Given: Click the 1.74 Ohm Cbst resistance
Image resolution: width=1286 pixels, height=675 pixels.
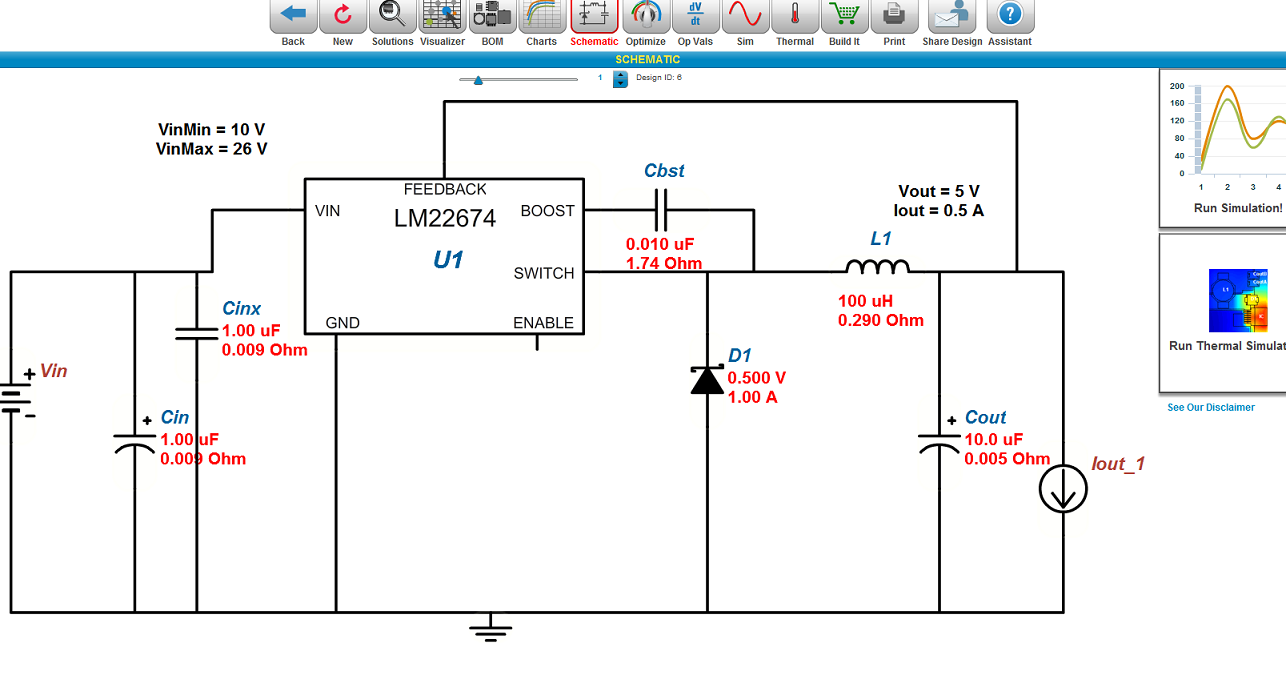Looking at the screenshot, I should 664,263.
